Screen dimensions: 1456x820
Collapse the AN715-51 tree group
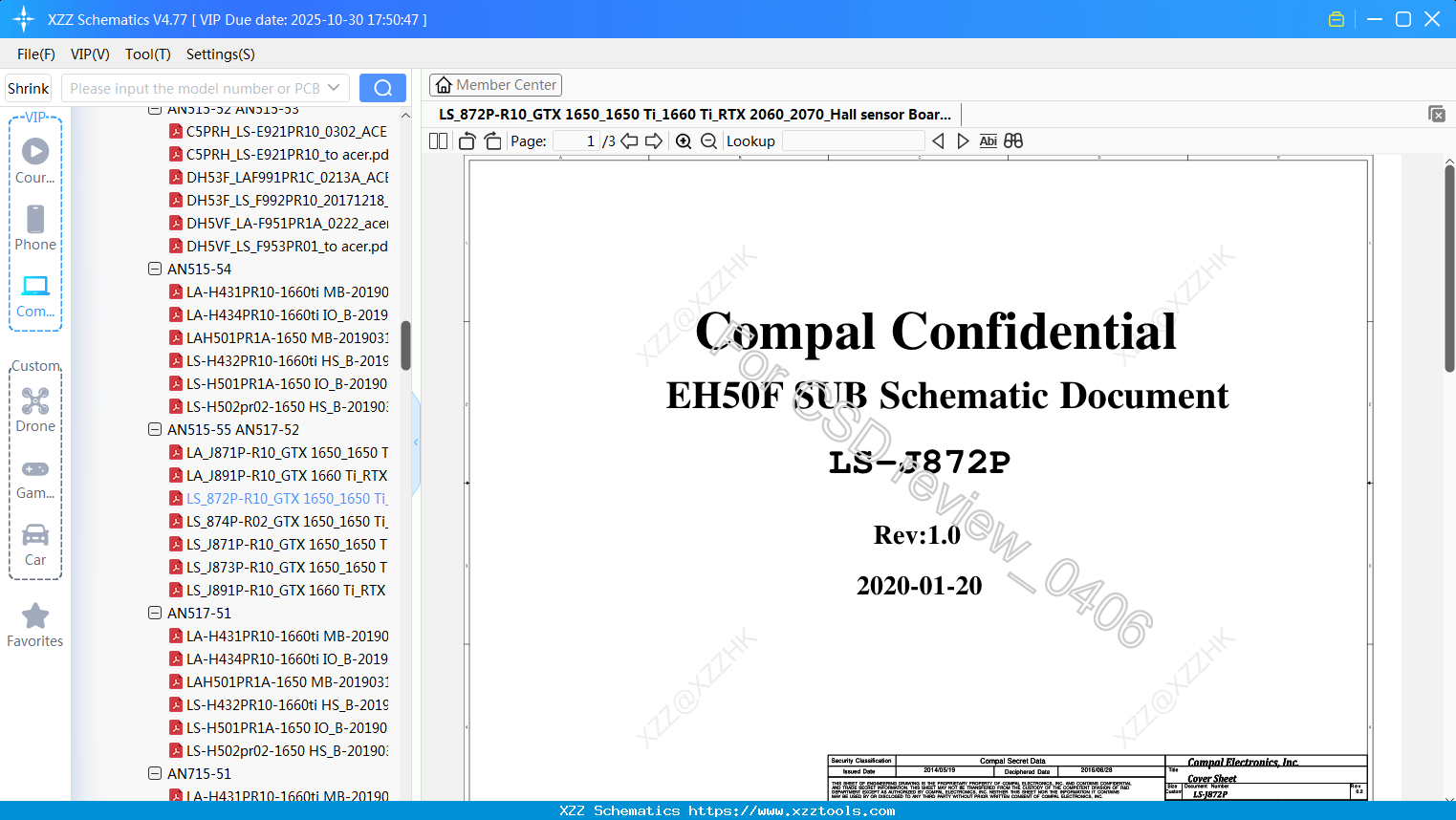[155, 773]
